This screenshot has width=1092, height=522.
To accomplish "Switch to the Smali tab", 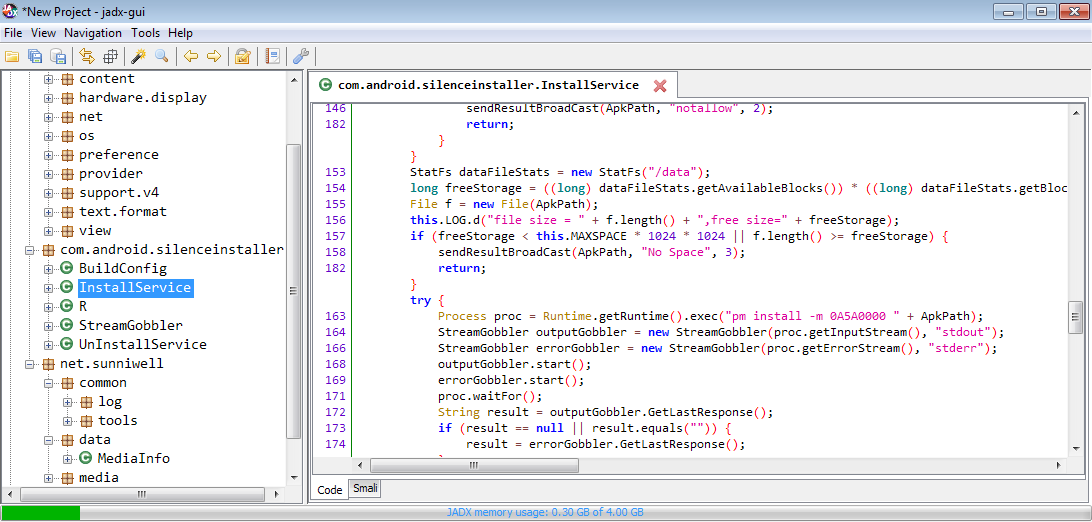I will (x=366, y=489).
